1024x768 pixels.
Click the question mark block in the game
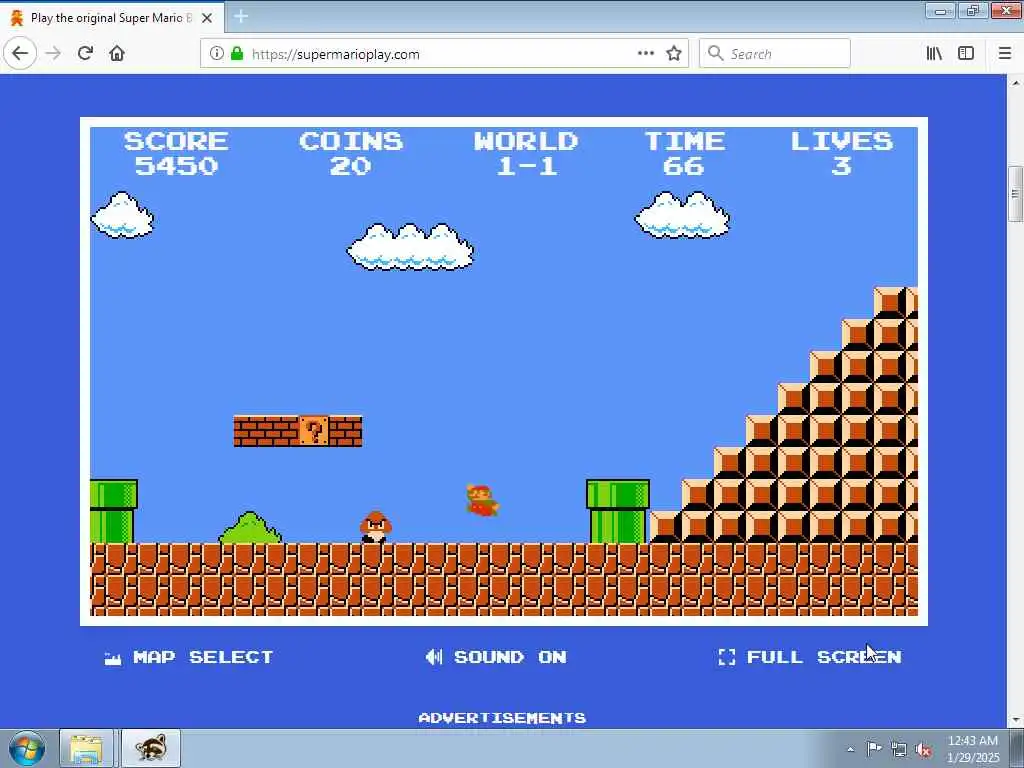[314, 431]
